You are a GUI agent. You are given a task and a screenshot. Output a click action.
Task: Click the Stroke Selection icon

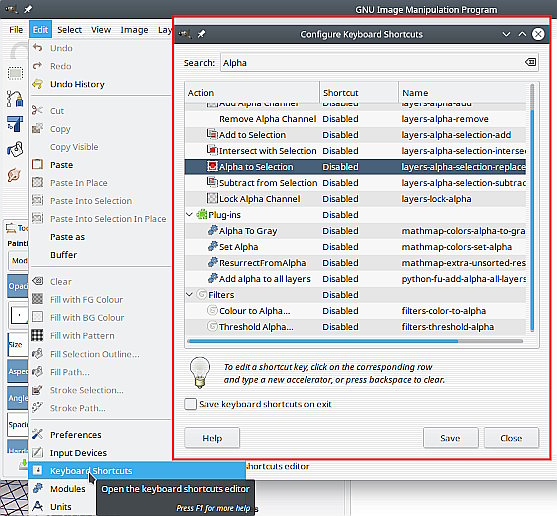point(37,390)
